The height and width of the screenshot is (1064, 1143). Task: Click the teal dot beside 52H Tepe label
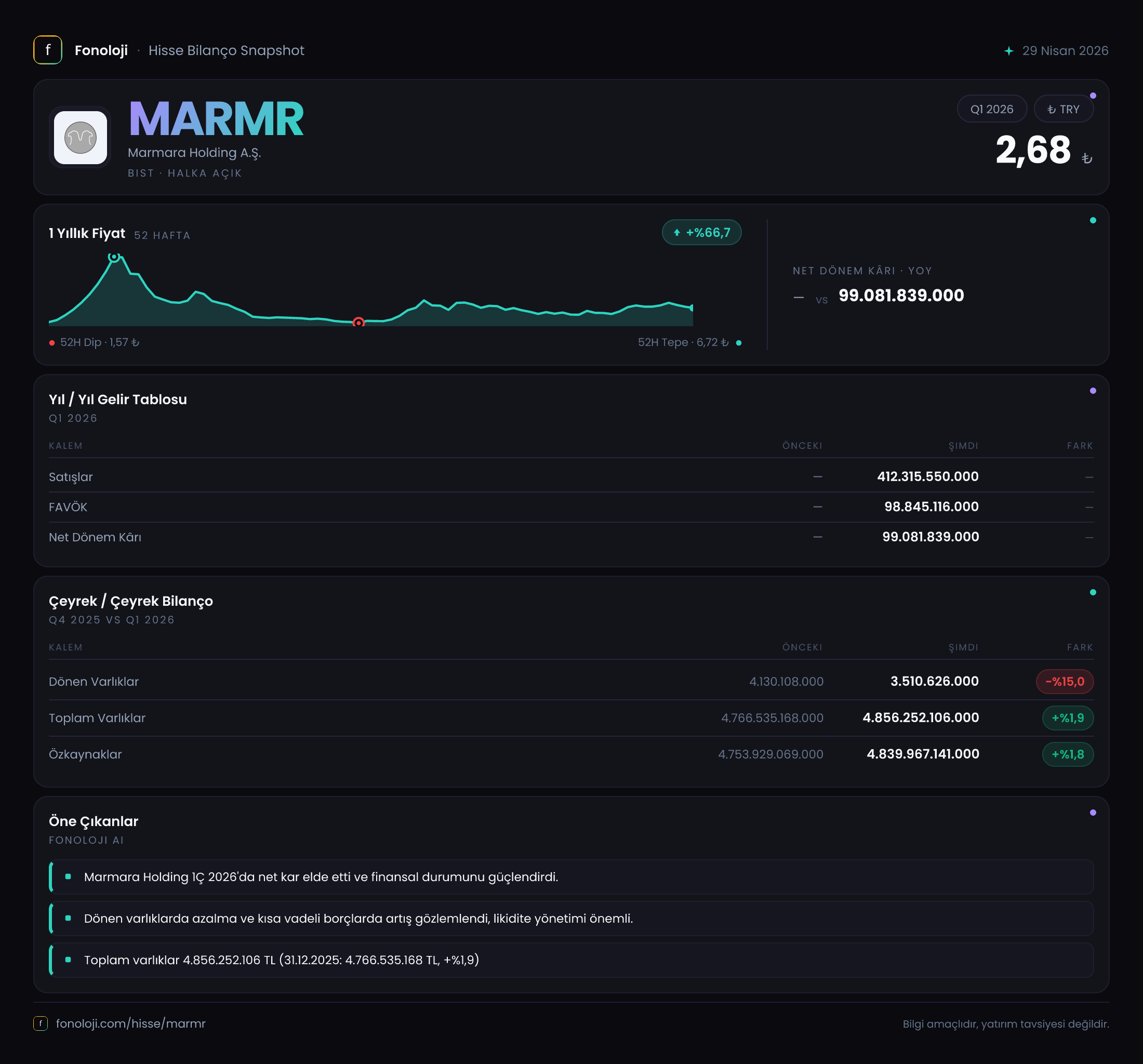click(739, 342)
